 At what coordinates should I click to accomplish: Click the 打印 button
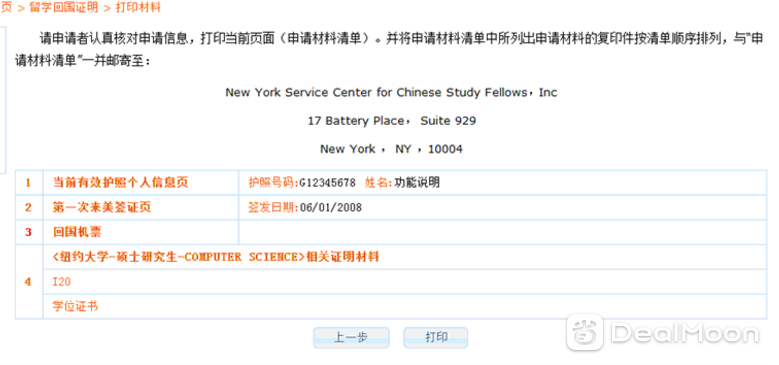pyautogui.click(x=436, y=338)
